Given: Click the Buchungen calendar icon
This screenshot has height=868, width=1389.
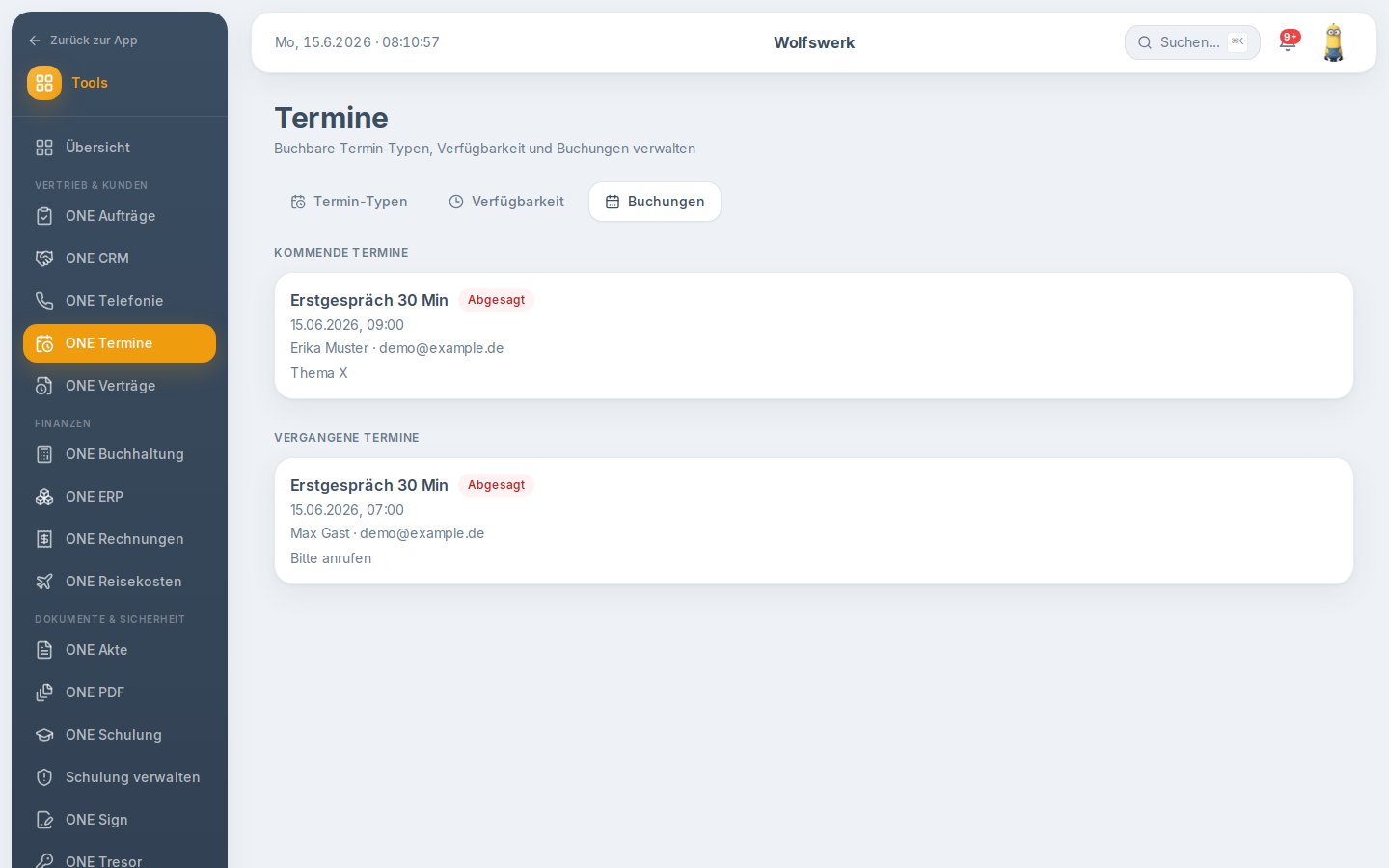Looking at the screenshot, I should point(613,202).
